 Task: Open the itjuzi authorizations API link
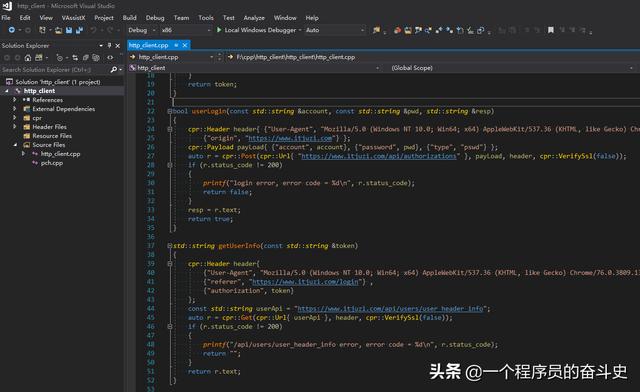click(378, 156)
